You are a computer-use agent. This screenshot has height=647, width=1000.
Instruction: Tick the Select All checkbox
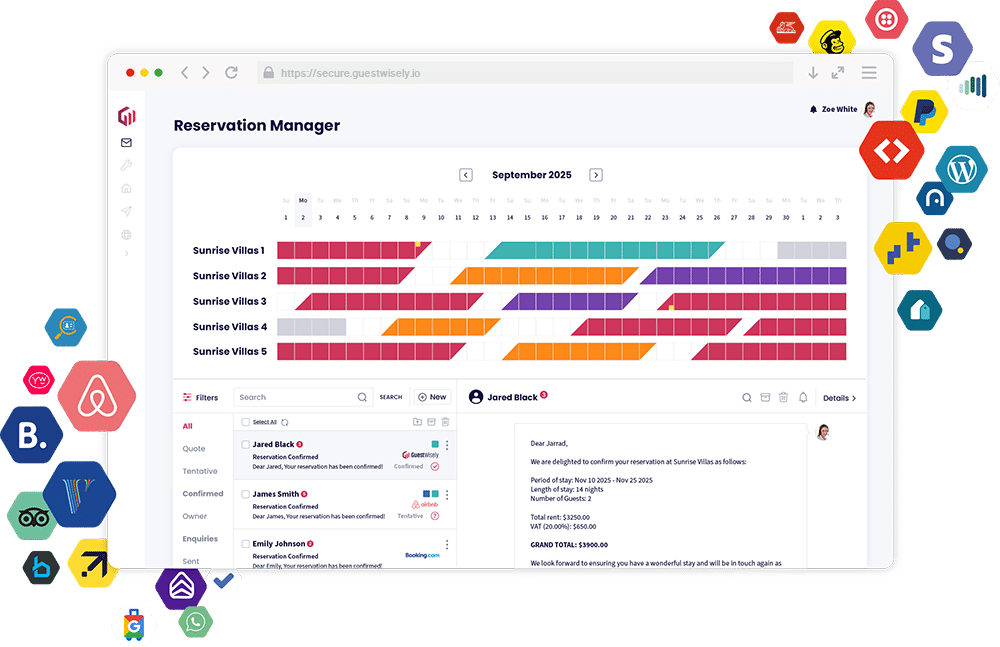(x=246, y=423)
